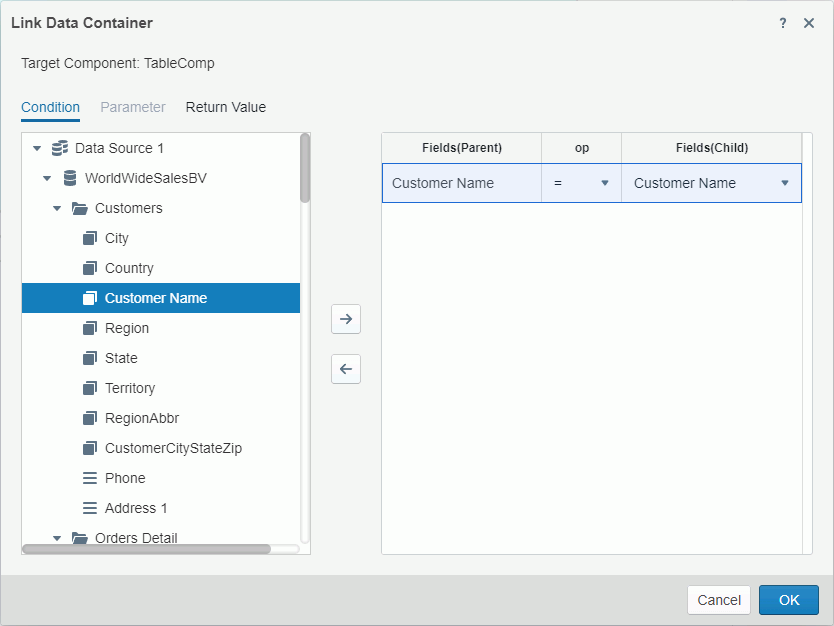Click the Territory field icon
Viewport: 834px width, 626px height.
[x=90, y=388]
